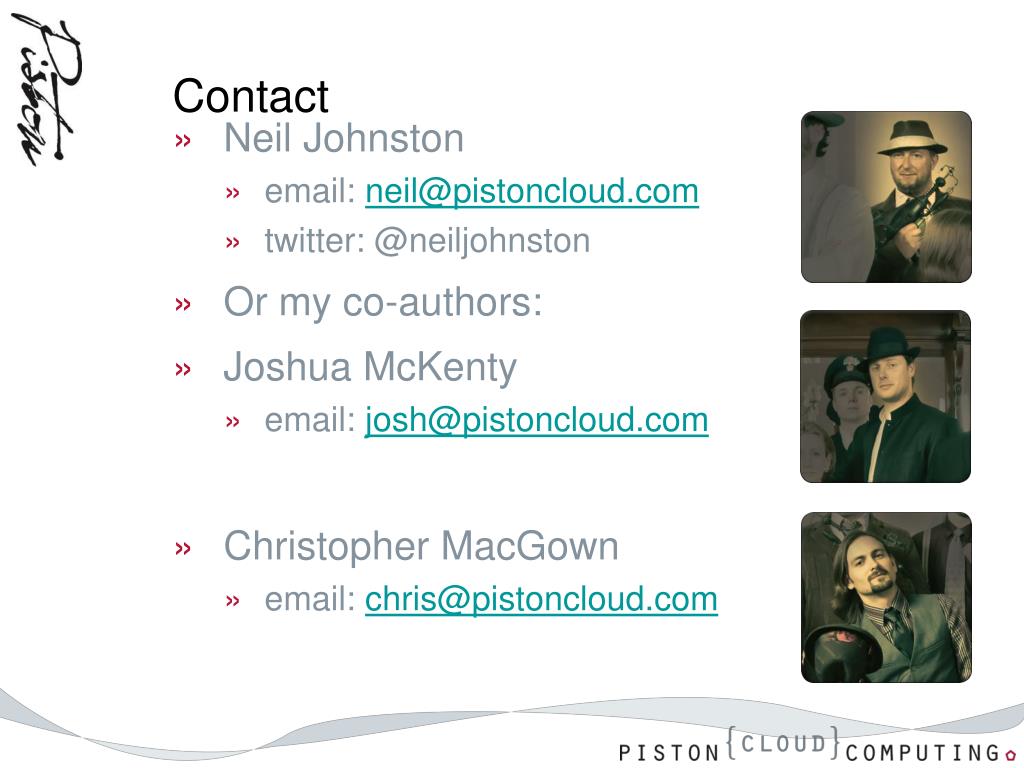
Task: Click the bullet arrow before Christopher MacGown
Action: pos(183,548)
